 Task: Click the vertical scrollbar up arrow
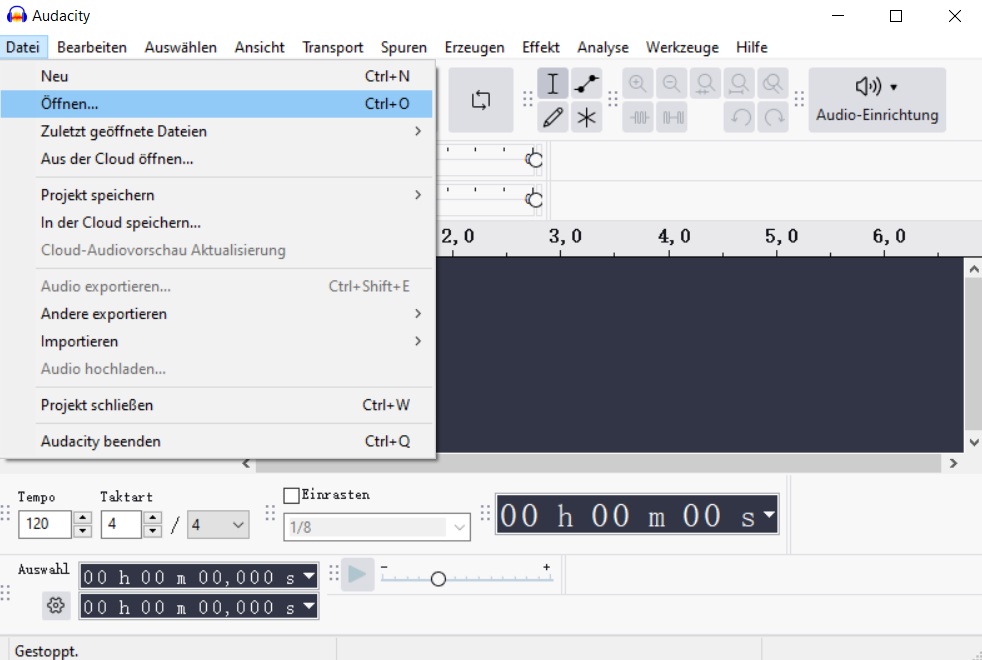[973, 269]
